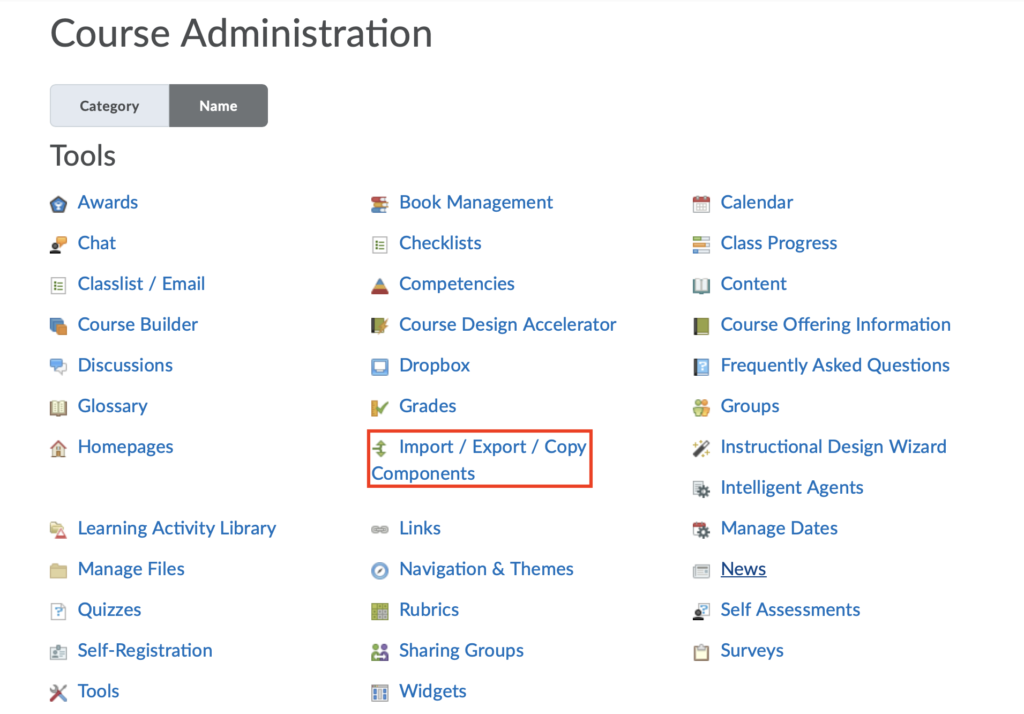
Task: Click the Rubrics grid icon
Action: [x=379, y=611]
